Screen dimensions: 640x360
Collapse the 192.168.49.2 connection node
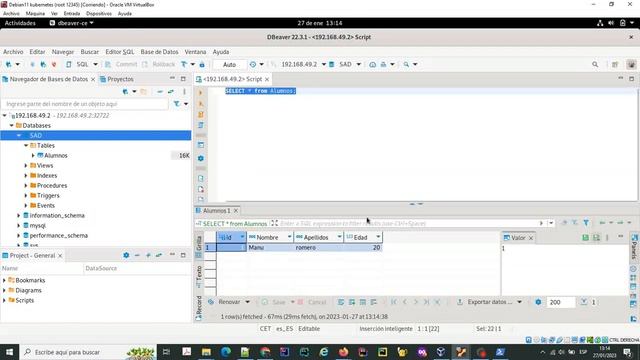pyautogui.click(x=4, y=116)
